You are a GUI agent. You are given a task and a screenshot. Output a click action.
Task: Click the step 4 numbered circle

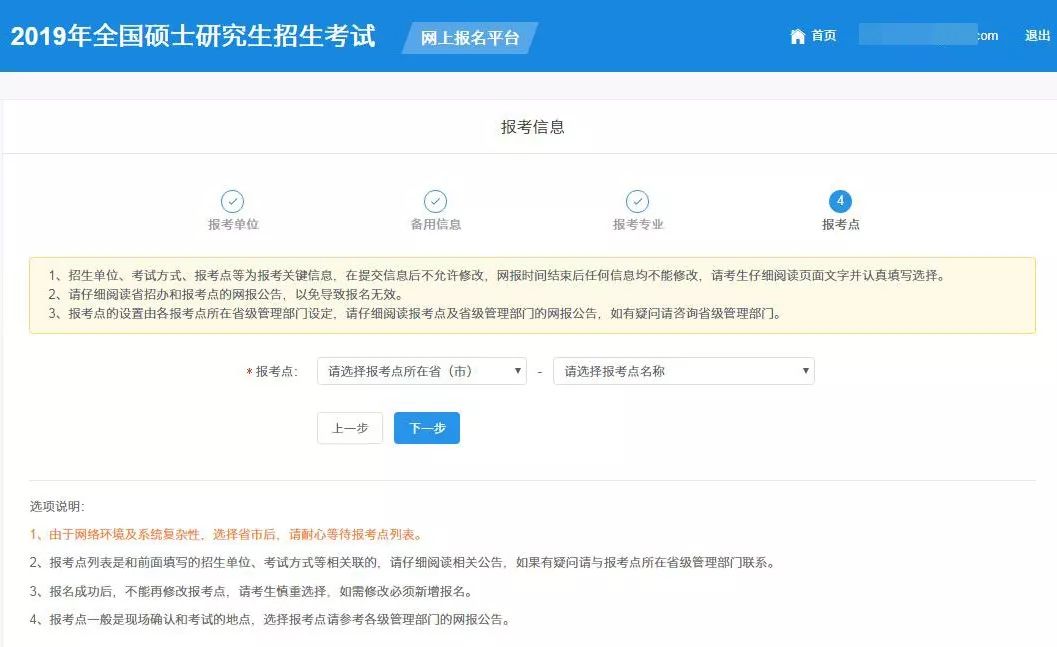tap(840, 202)
